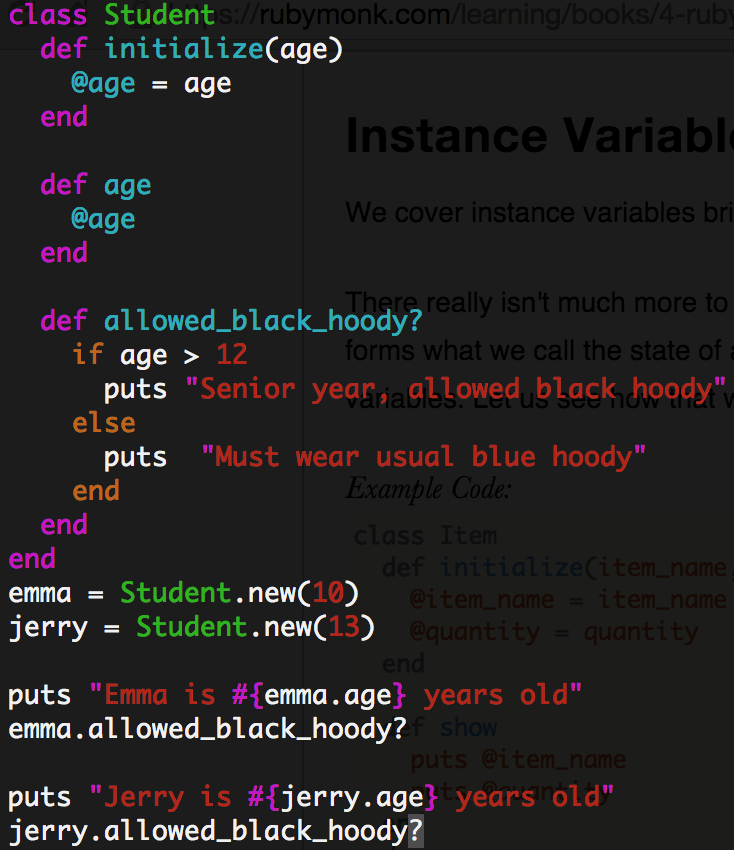Click the orange 'else' keyword

[104, 423]
